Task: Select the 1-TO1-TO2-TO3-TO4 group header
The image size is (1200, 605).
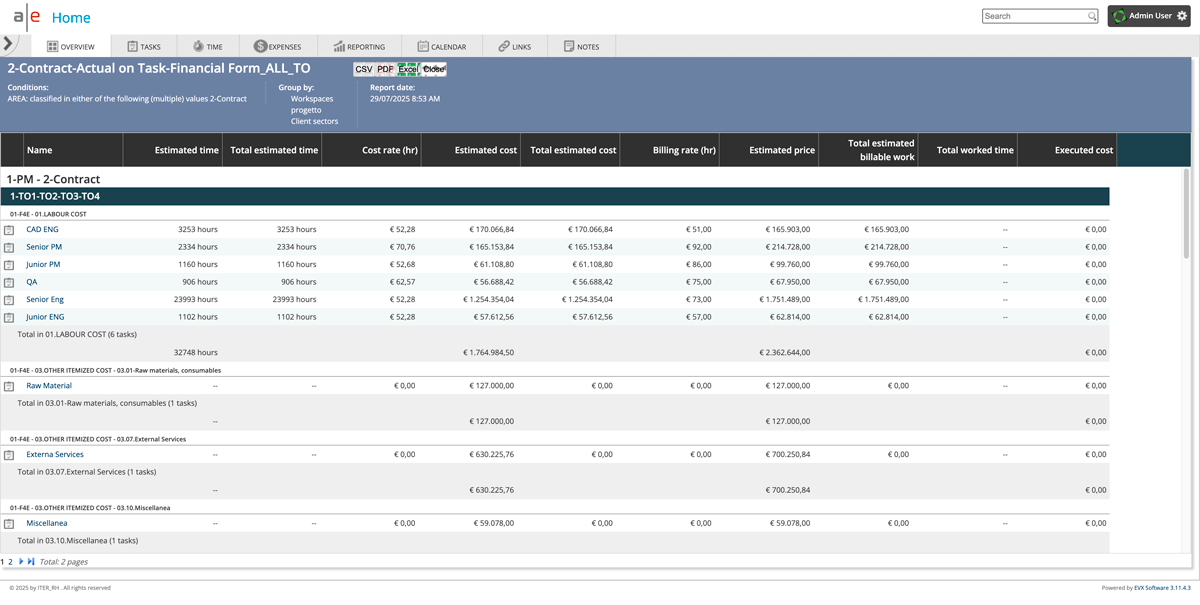Action: [555, 196]
